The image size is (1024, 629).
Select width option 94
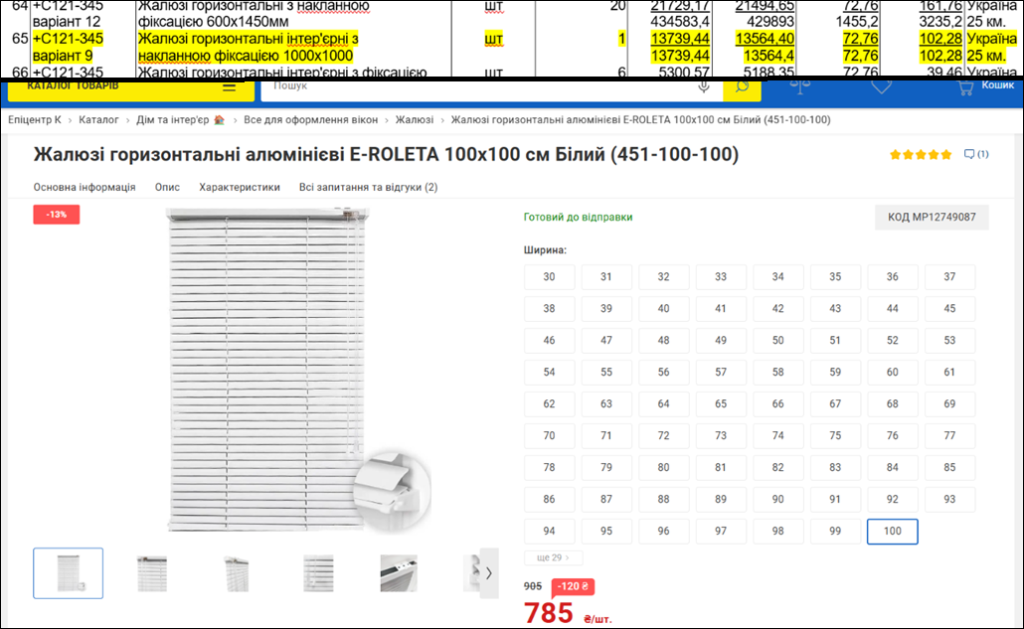[549, 531]
